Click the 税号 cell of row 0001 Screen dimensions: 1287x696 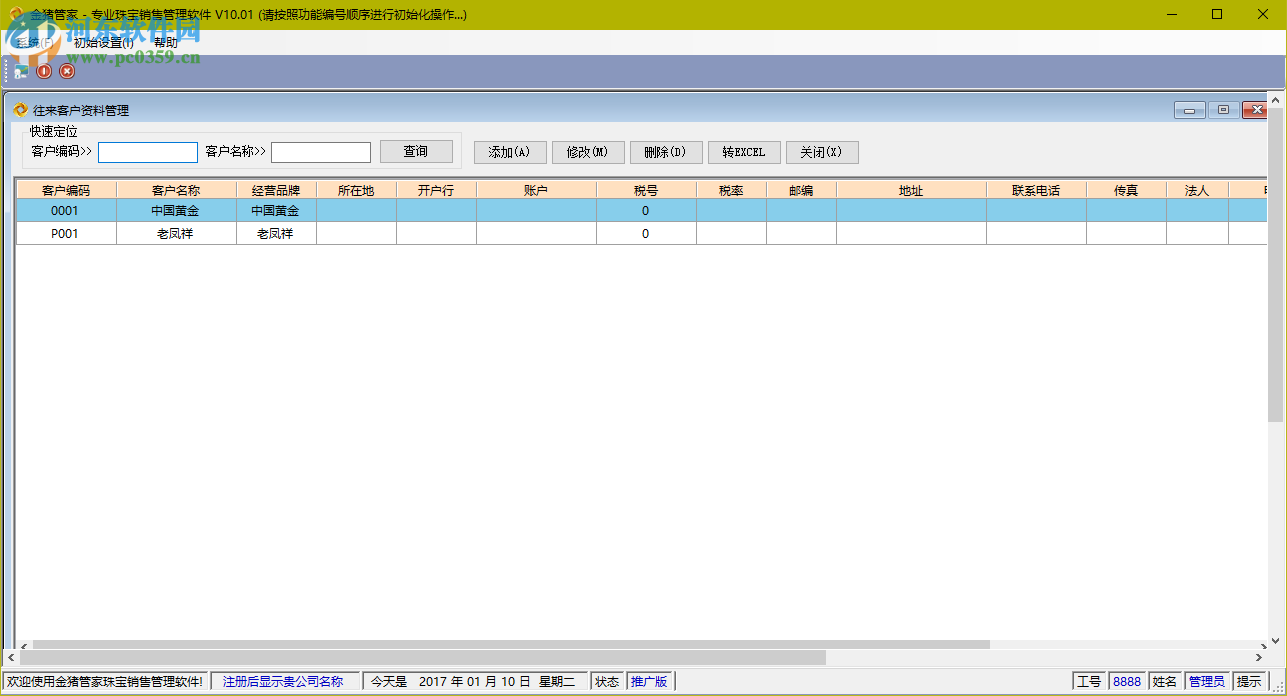tap(646, 211)
